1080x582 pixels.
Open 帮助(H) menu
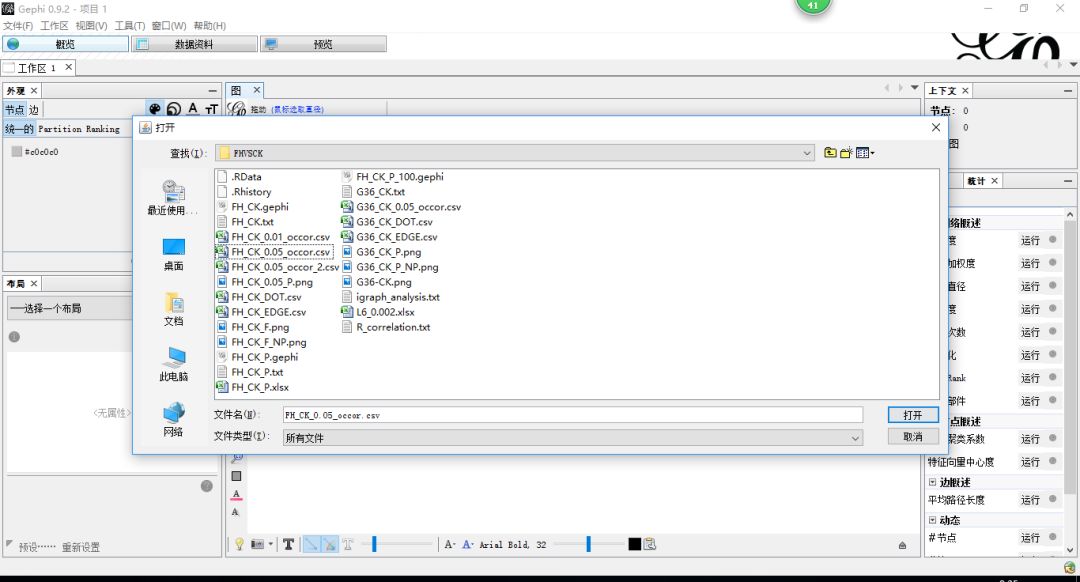(x=209, y=25)
